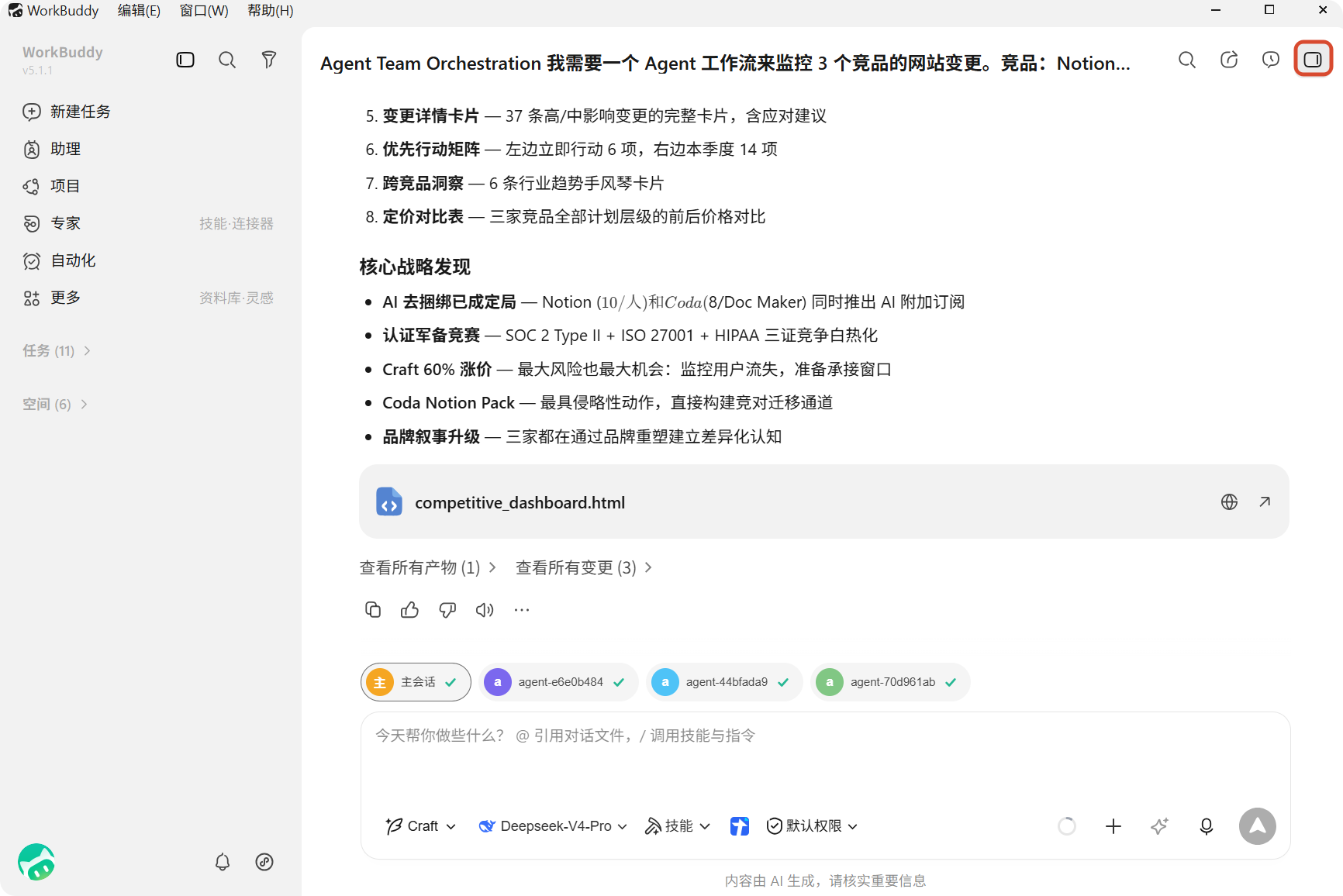Screen dimensions: 1343x896
Task: Open the 自动化 sidebar item
Action: (x=59, y=260)
